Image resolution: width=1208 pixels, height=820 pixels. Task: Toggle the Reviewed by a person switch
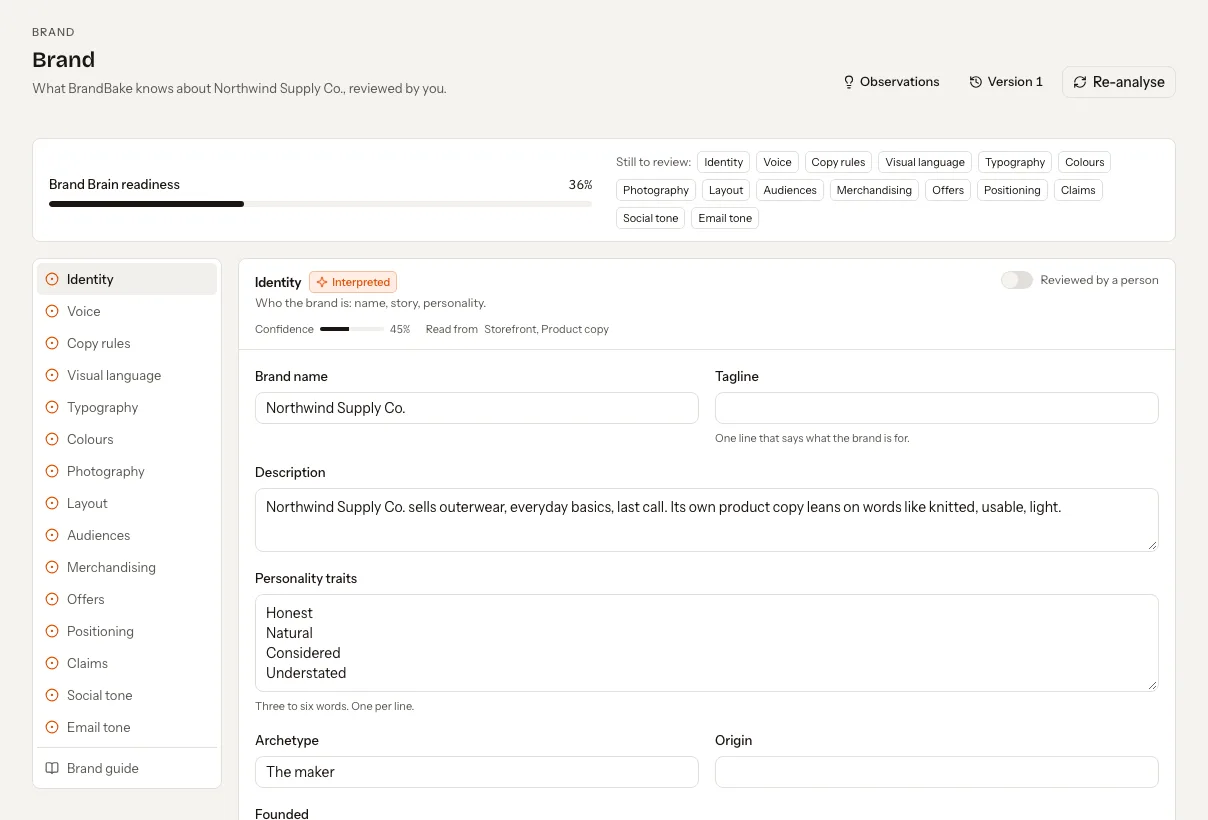[x=1017, y=280]
